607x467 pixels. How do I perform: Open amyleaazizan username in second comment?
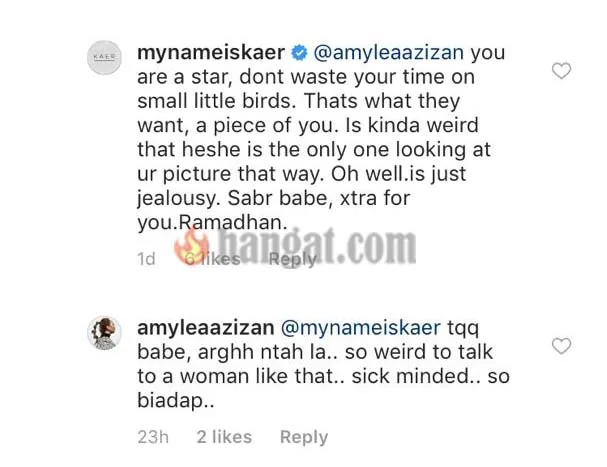tap(206, 328)
